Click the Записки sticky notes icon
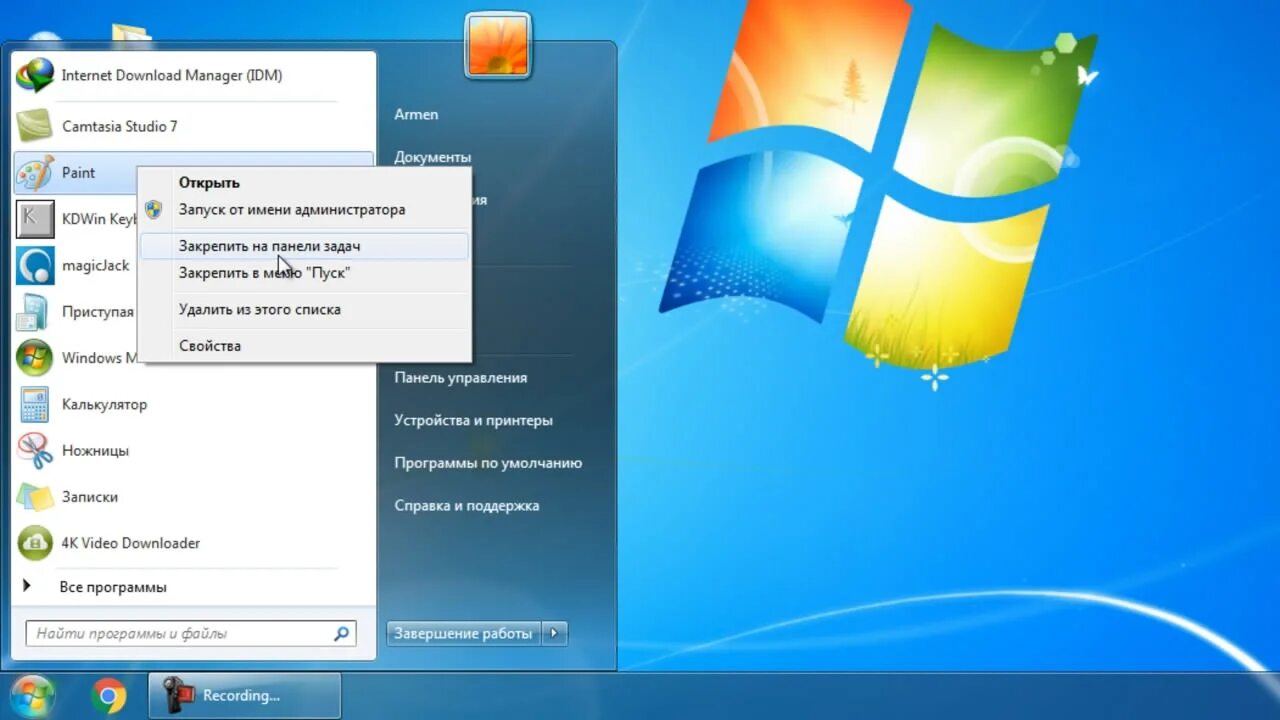This screenshot has width=1280, height=720. [x=35, y=496]
